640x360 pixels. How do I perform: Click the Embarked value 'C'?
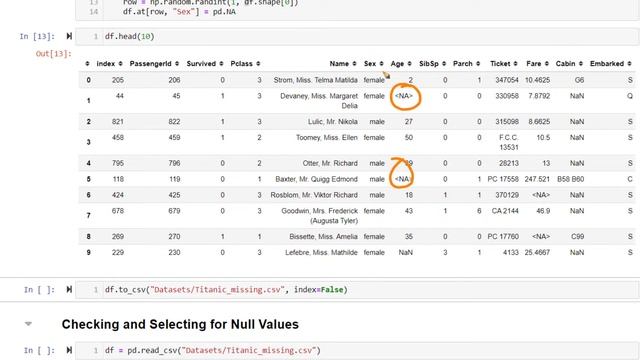pos(630,179)
